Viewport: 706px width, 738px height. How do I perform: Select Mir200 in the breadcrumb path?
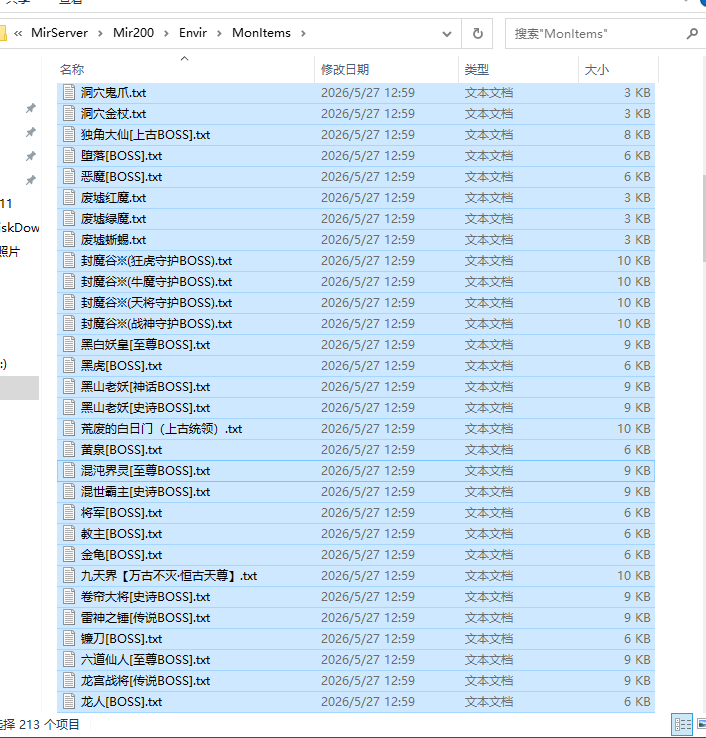[133, 33]
